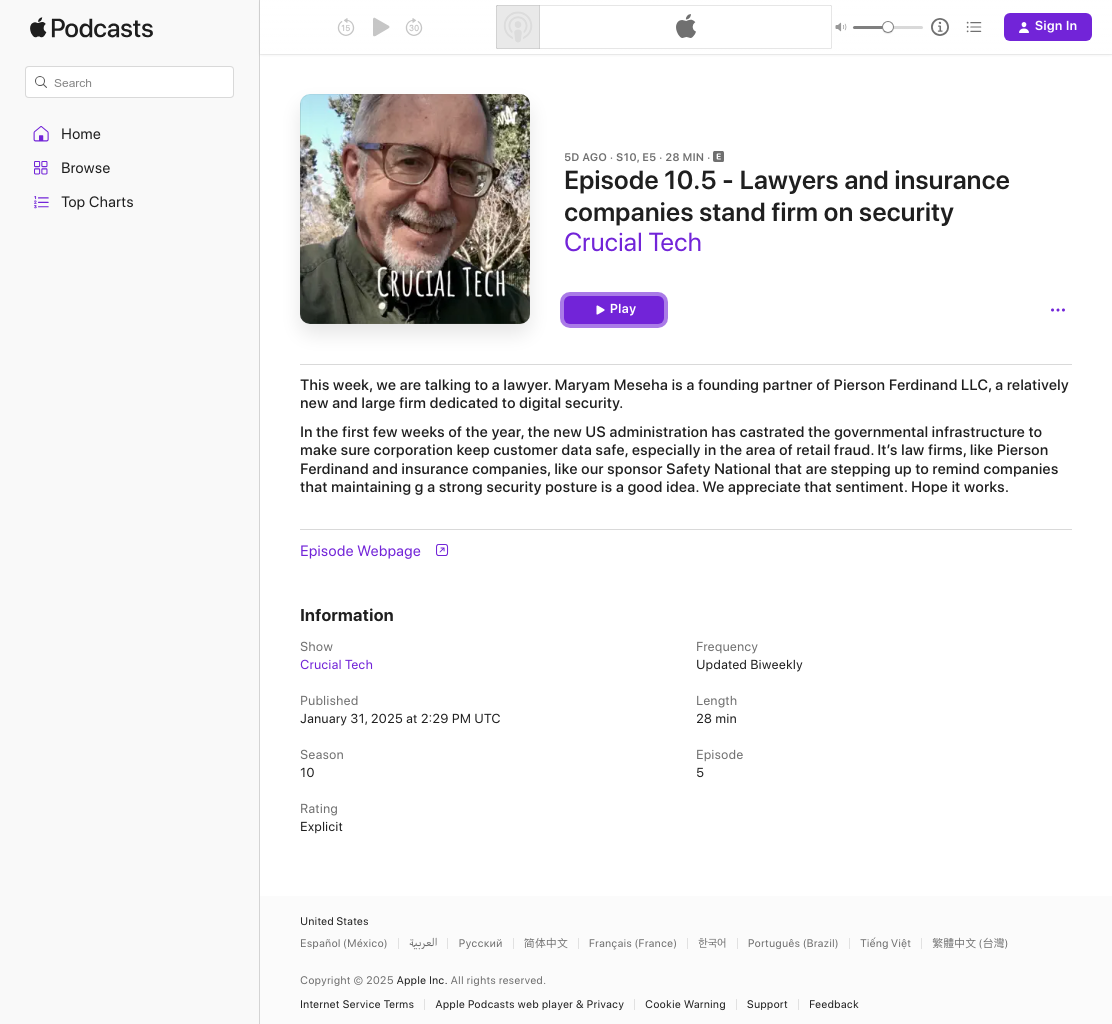
Task: Adjust the volume slider
Action: (x=887, y=27)
